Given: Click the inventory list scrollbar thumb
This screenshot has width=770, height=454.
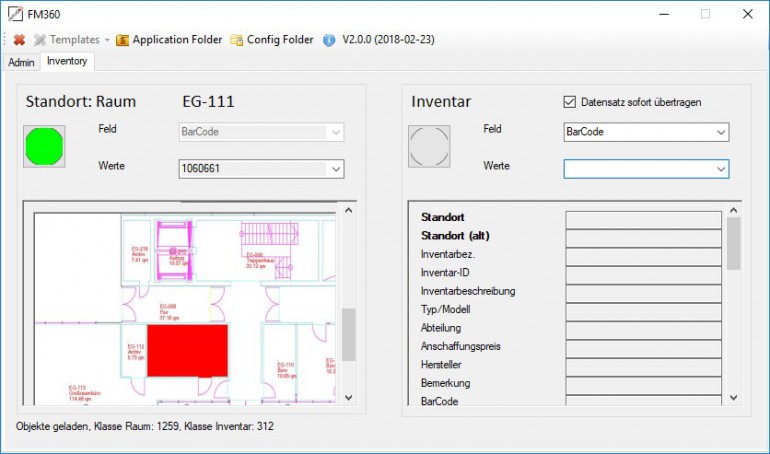Looking at the screenshot, I should point(734,244).
